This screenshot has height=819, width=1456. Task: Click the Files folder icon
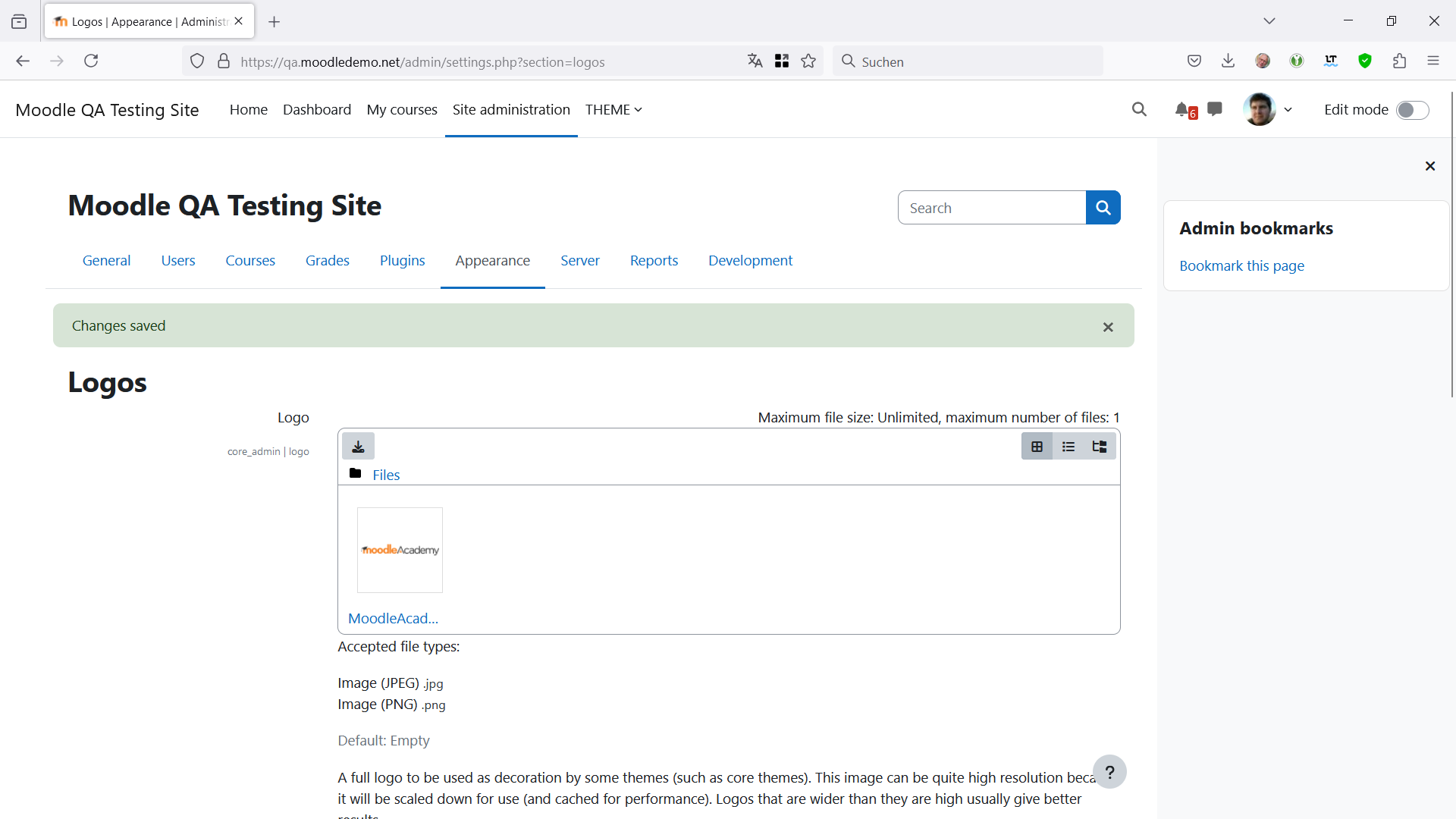pyautogui.click(x=355, y=473)
